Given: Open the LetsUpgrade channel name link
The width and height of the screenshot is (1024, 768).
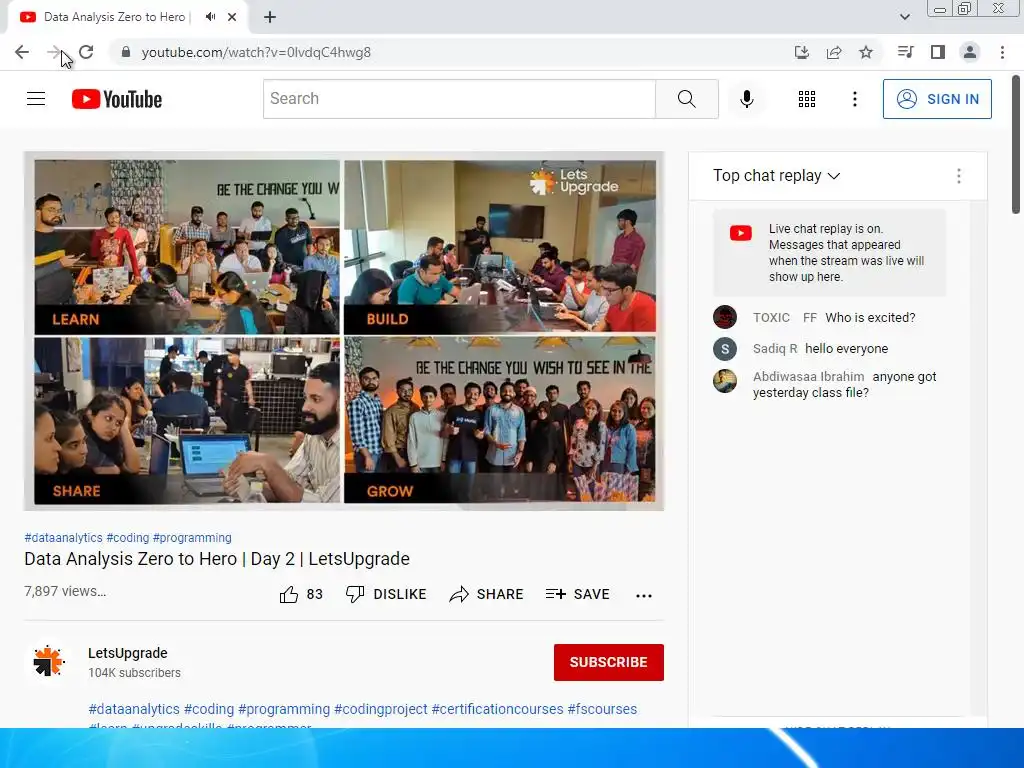Looking at the screenshot, I should coord(128,653).
